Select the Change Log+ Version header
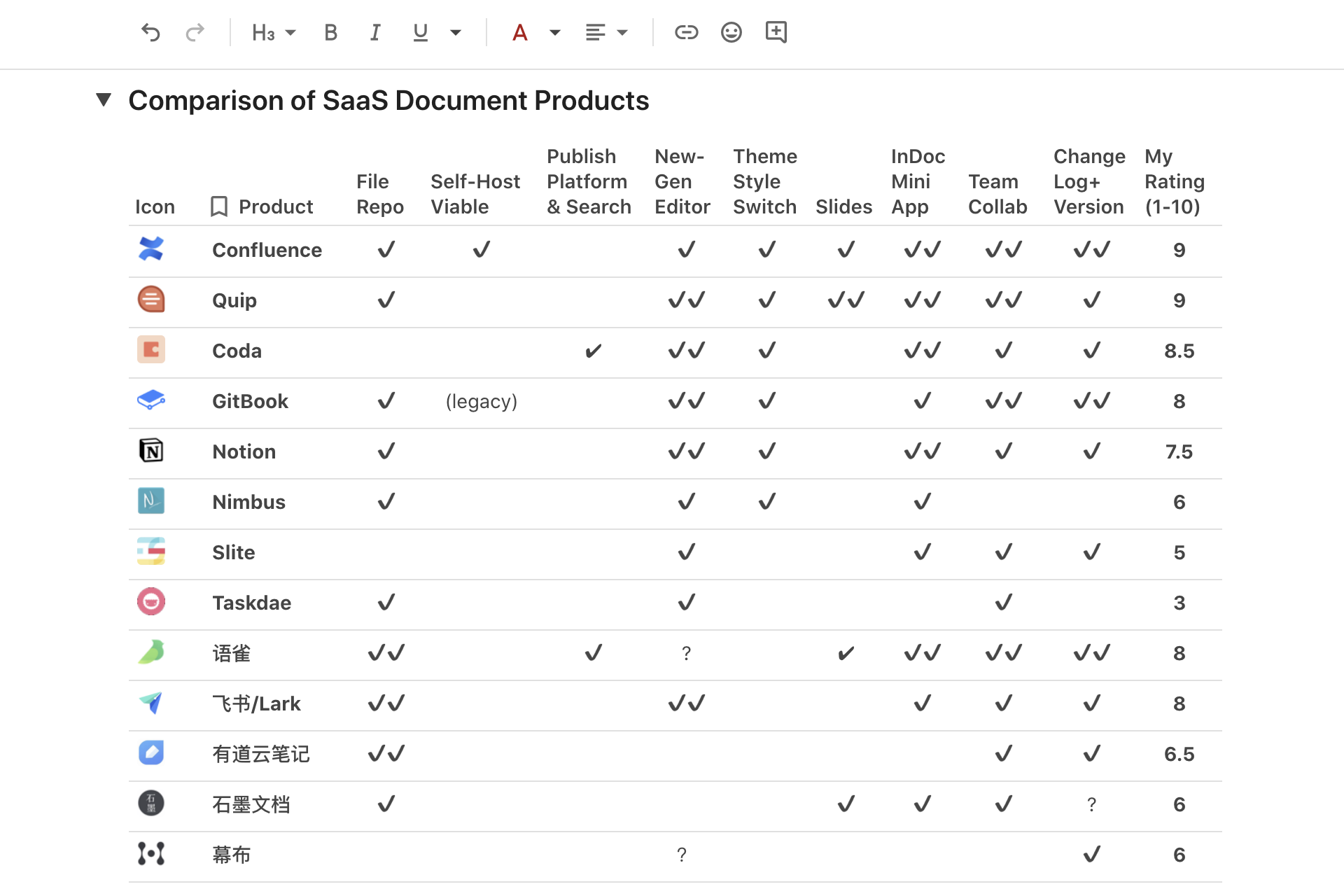The width and height of the screenshot is (1344, 896). point(1089,181)
